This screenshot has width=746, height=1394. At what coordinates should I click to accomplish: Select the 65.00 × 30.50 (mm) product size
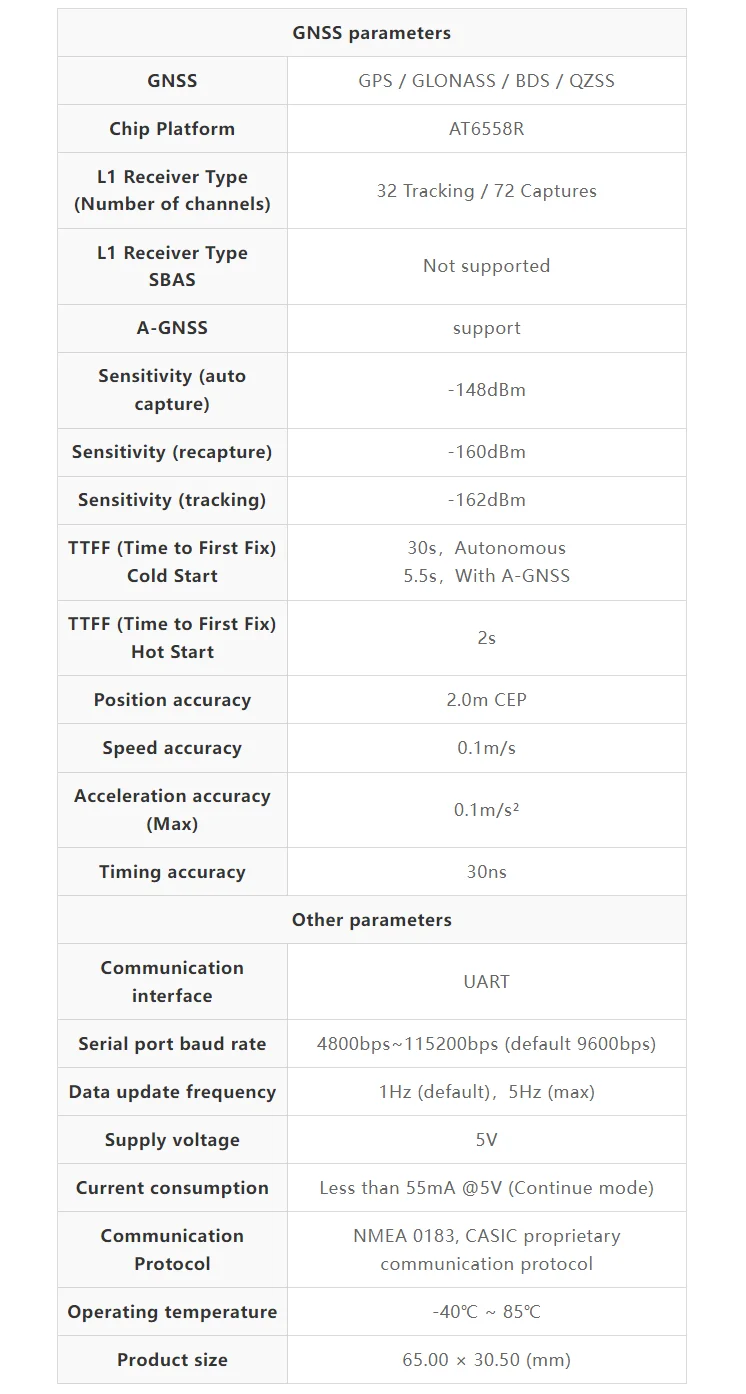pyautogui.click(x=486, y=1360)
